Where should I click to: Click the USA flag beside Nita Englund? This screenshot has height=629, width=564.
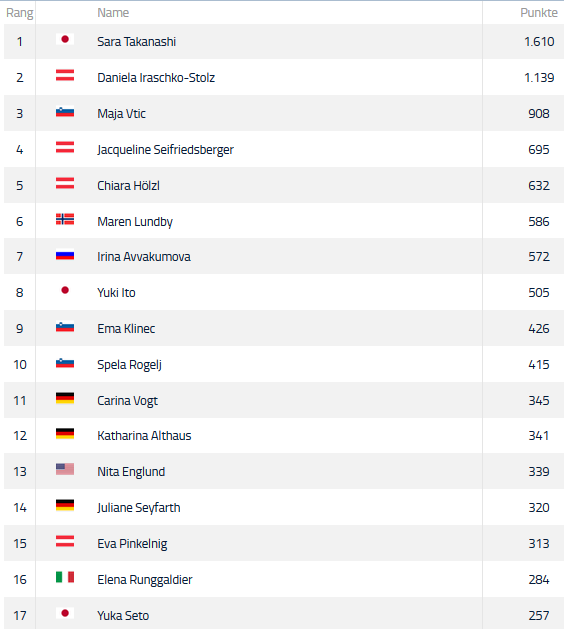pyautogui.click(x=65, y=469)
